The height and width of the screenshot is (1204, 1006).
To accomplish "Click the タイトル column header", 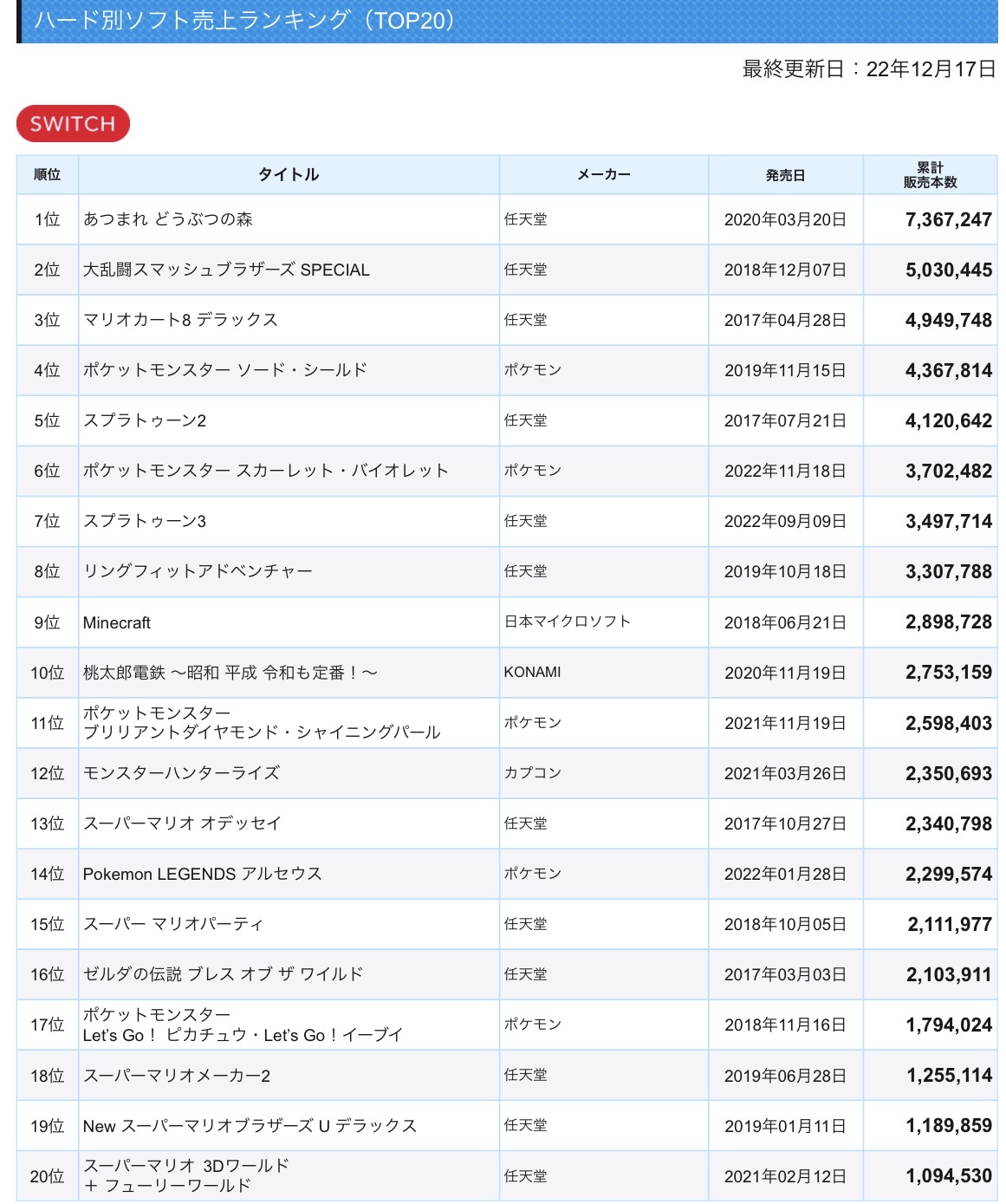I will [289, 174].
